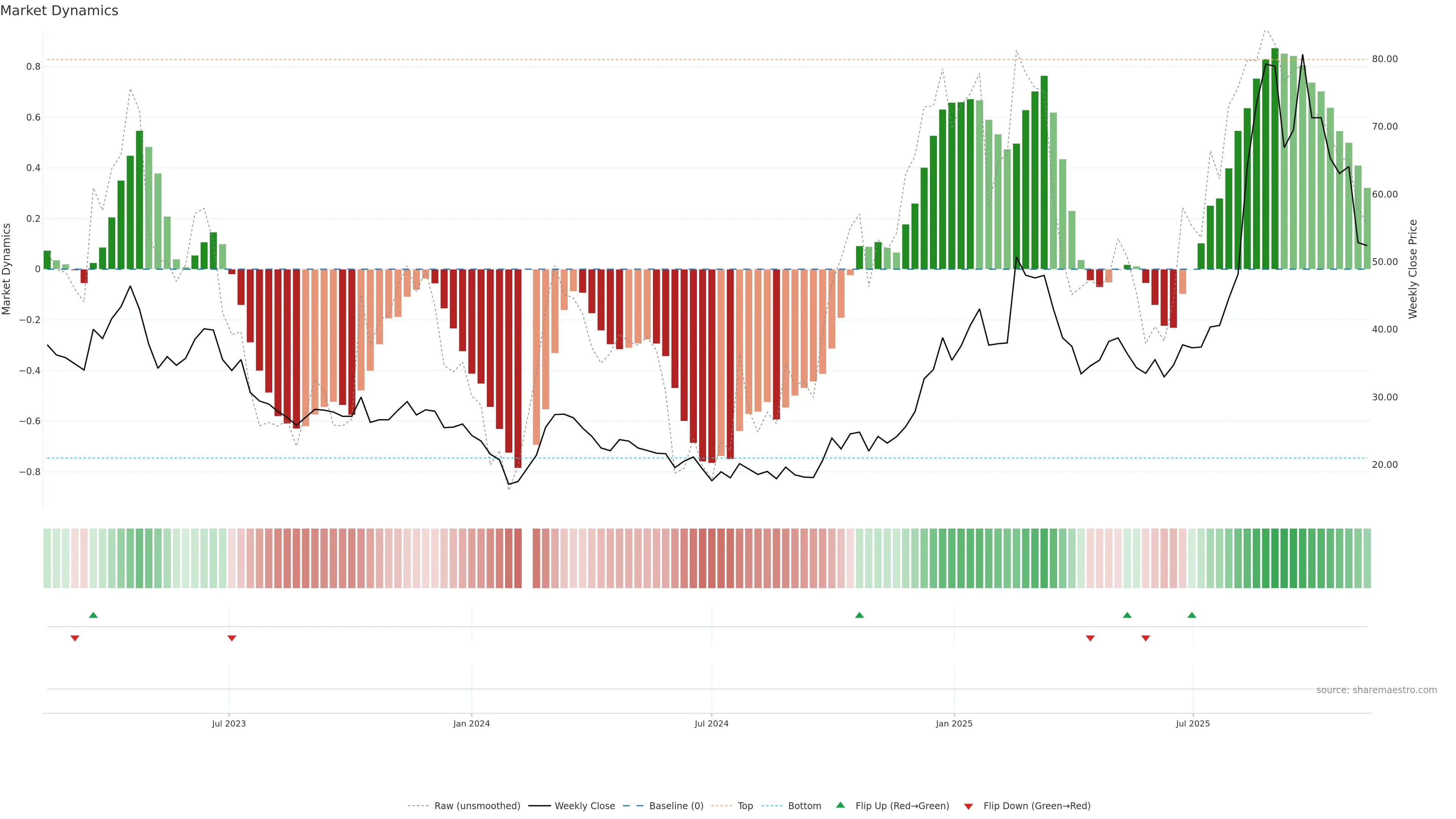Toggle the Top legend entry

(745, 806)
